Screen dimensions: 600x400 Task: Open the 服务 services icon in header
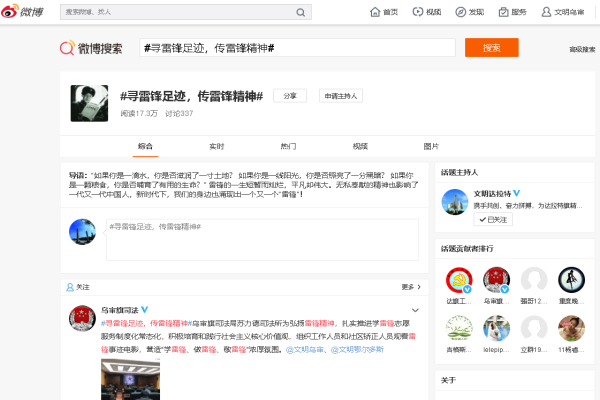503,12
